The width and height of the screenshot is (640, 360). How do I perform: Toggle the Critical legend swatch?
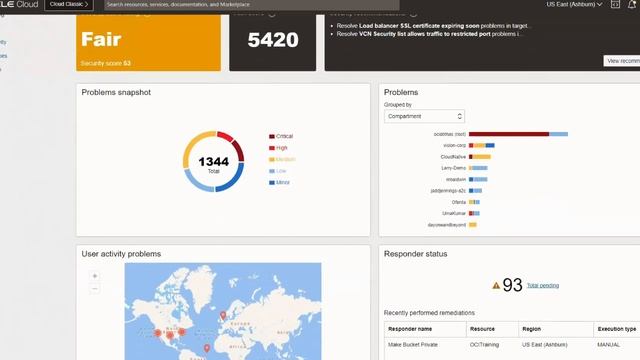point(272,136)
